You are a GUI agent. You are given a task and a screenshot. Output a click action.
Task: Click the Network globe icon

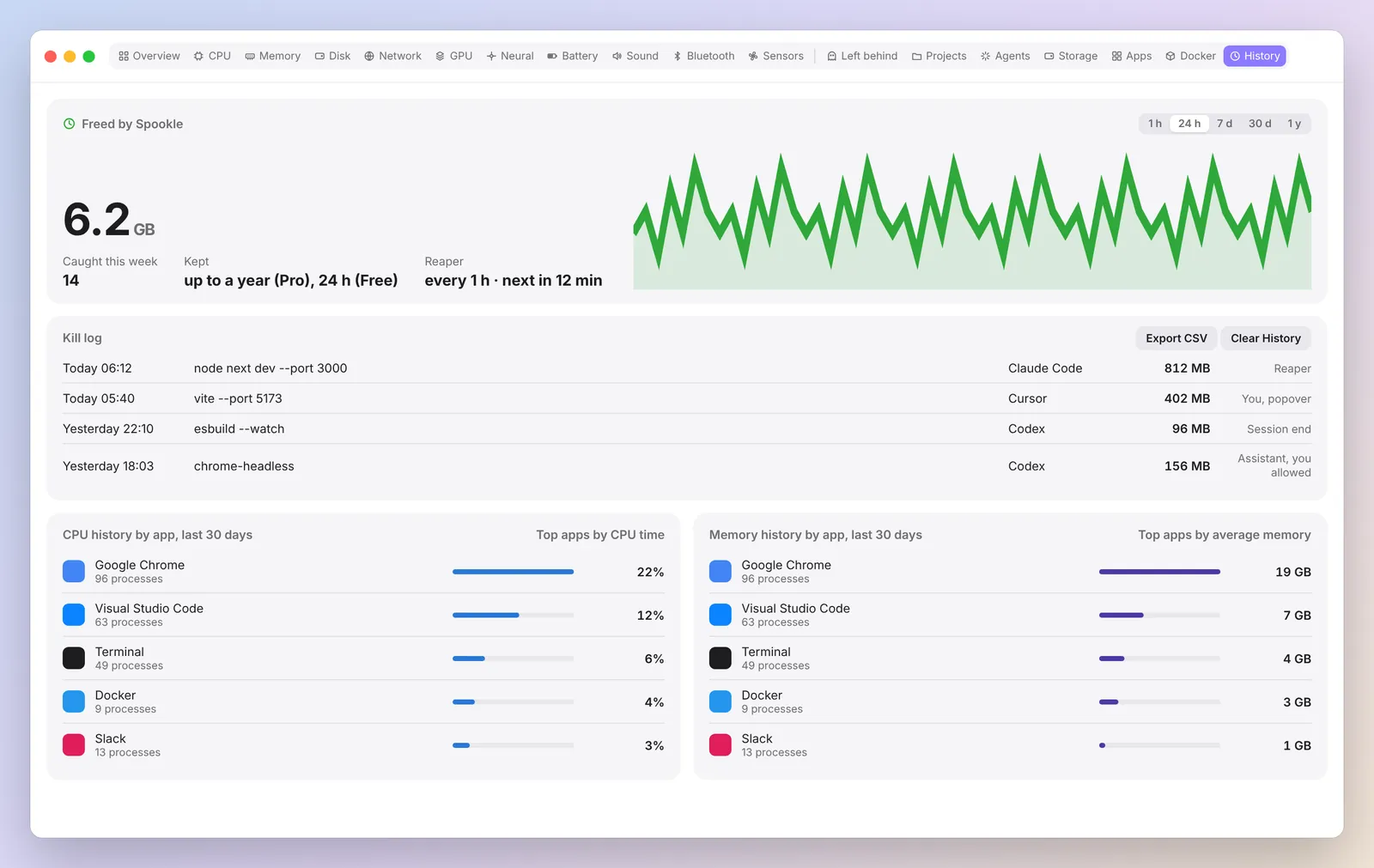click(x=369, y=56)
